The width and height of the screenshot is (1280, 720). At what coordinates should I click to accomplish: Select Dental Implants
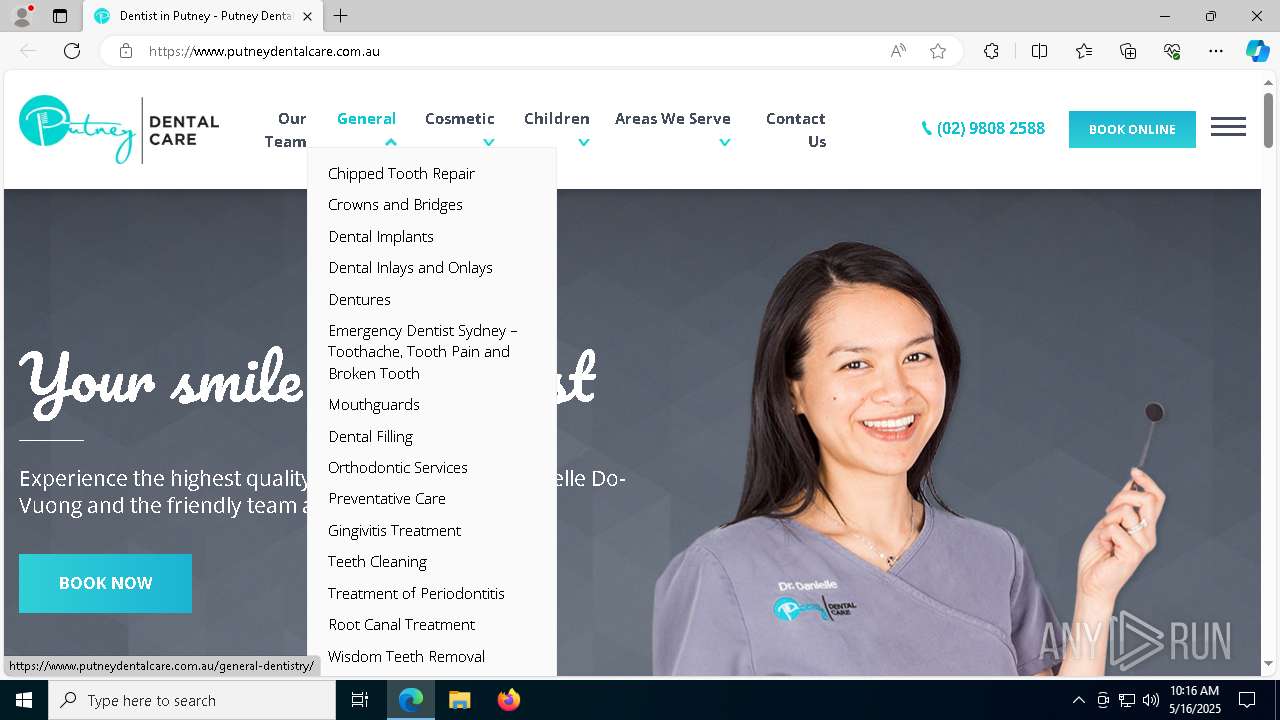381,236
